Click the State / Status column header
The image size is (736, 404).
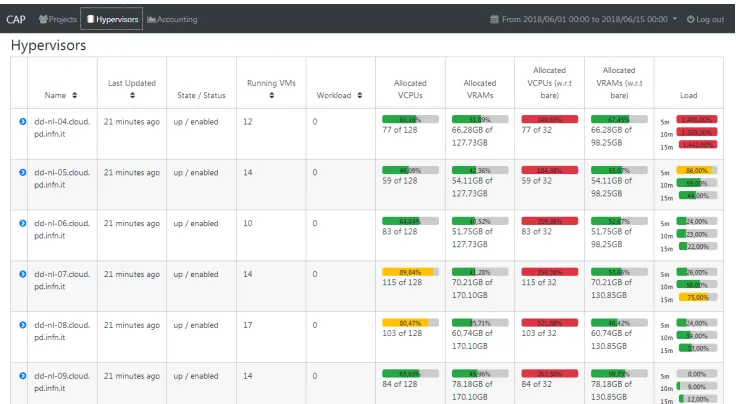click(x=201, y=95)
